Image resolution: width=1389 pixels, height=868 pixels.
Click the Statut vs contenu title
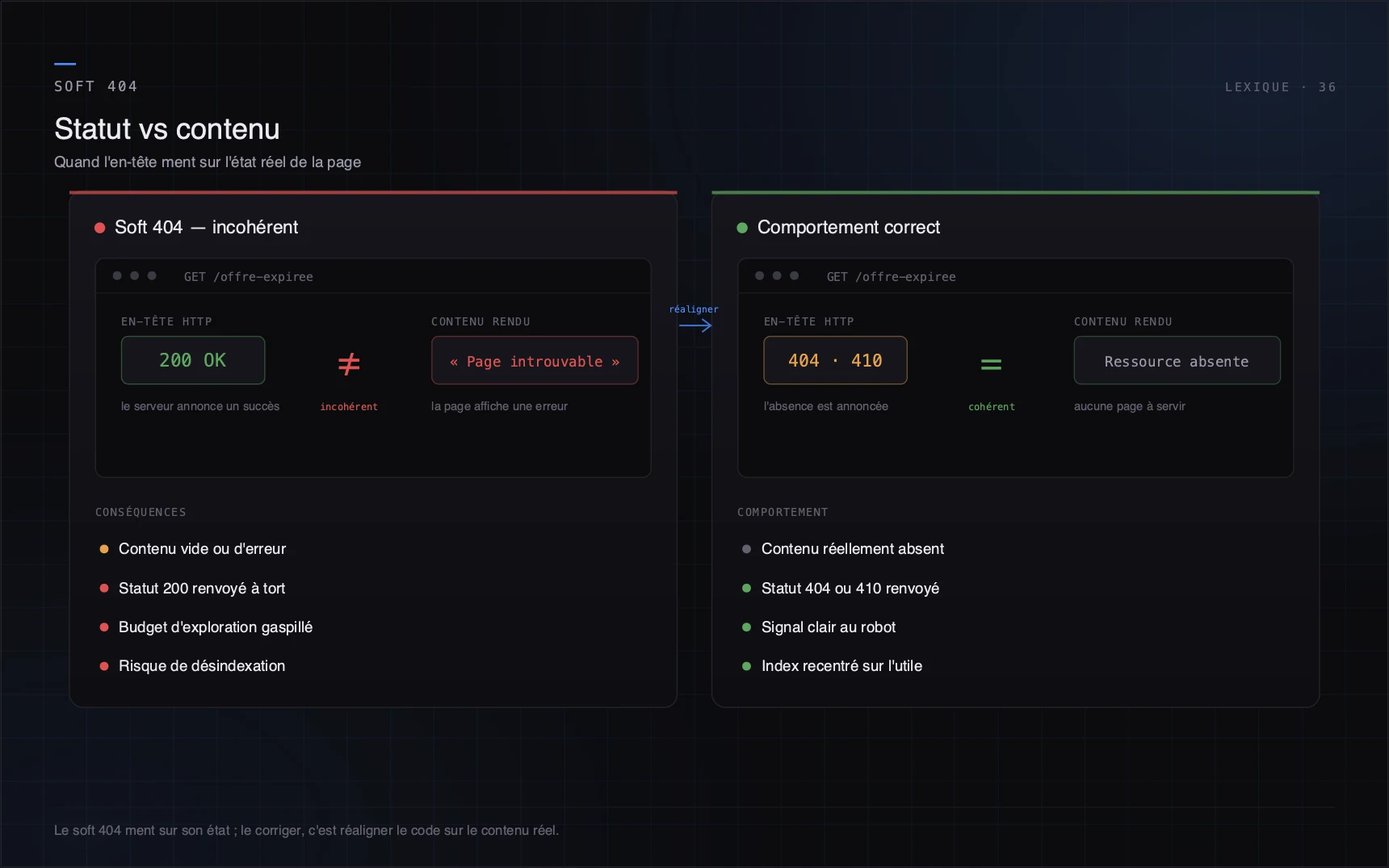167,129
